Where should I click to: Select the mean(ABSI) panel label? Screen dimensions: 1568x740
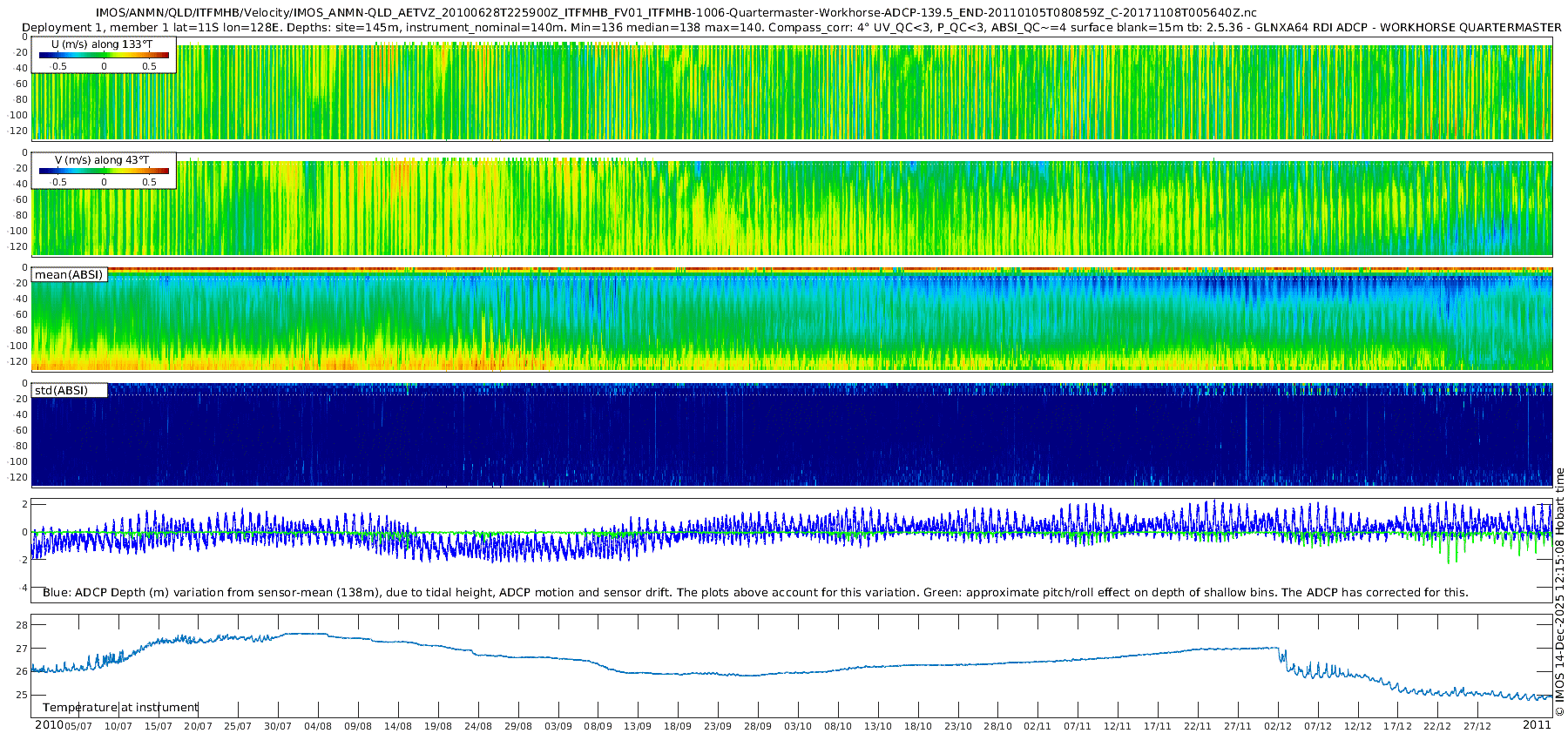[x=69, y=274]
